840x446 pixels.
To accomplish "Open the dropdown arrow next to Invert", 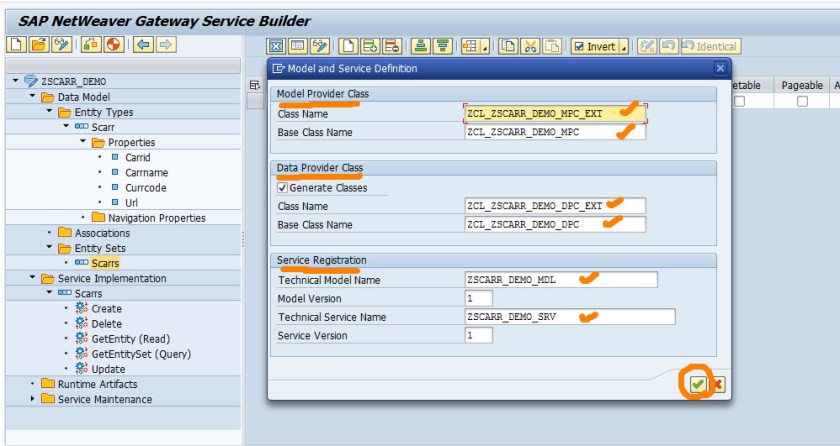I will [x=624, y=47].
